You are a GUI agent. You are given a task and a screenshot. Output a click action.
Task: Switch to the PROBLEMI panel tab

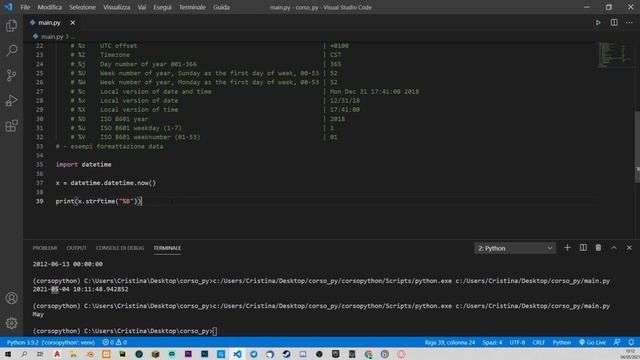click(45, 248)
